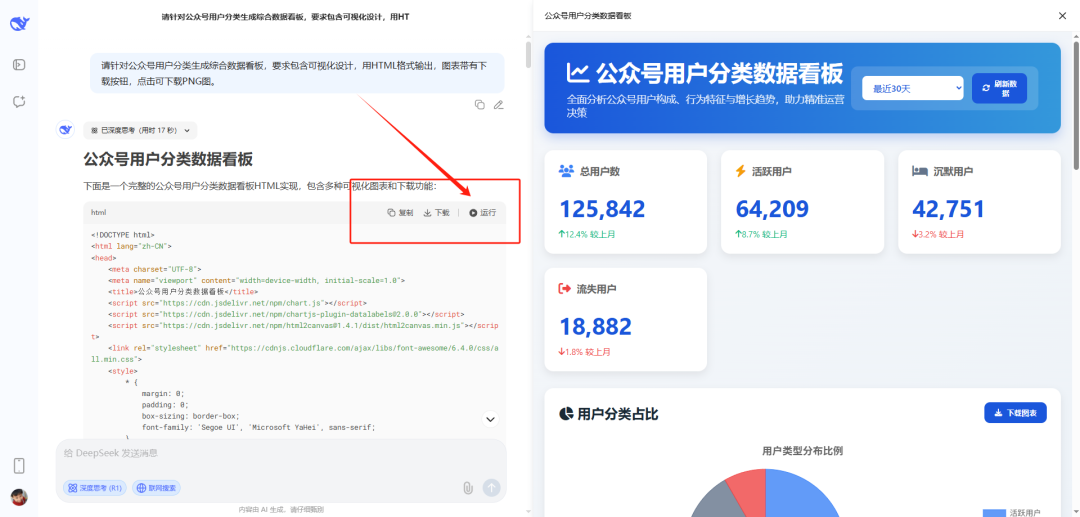Start a new chat from sidebar icon

(19, 102)
